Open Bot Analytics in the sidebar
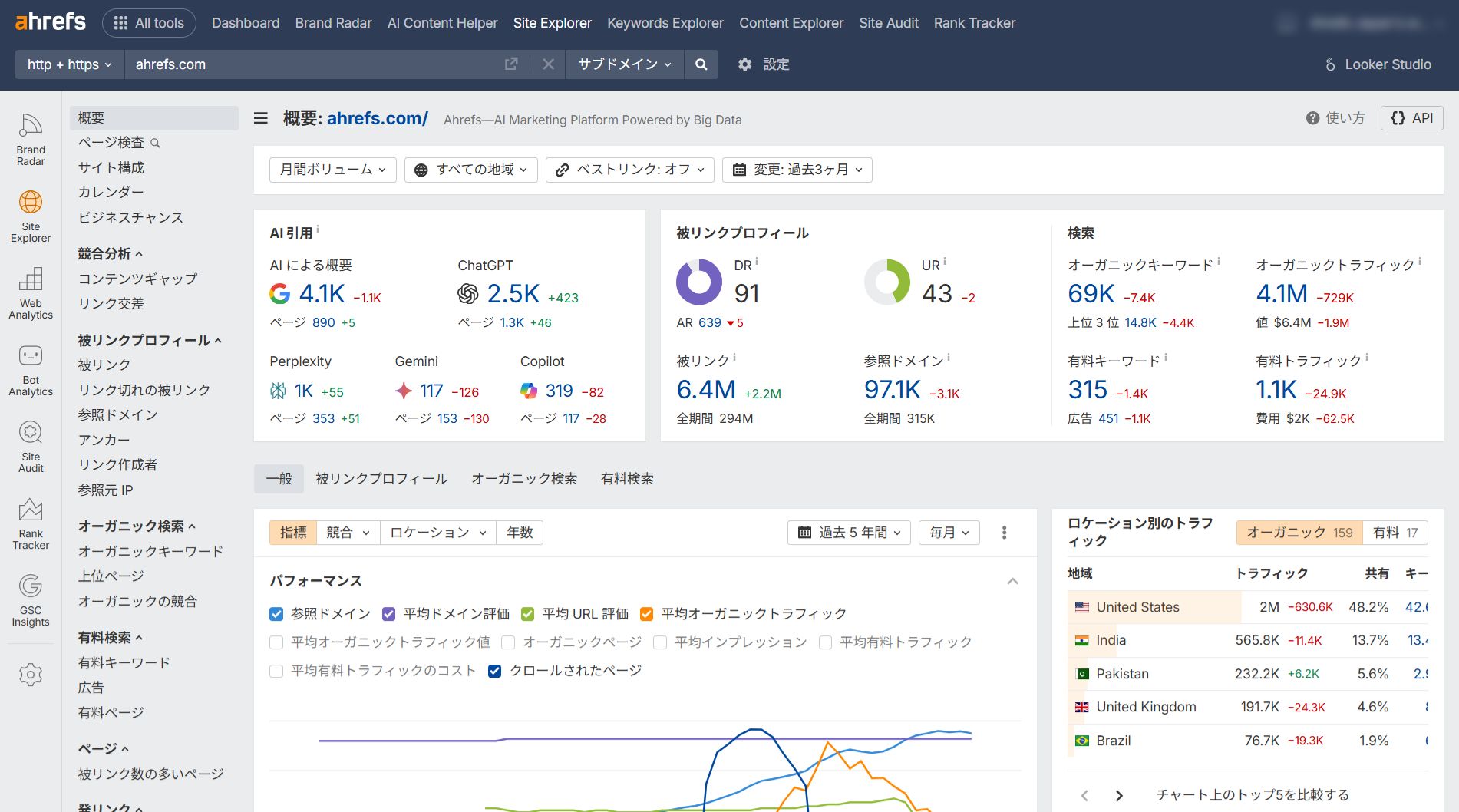Screen dimensions: 1459x812 click(x=31, y=369)
